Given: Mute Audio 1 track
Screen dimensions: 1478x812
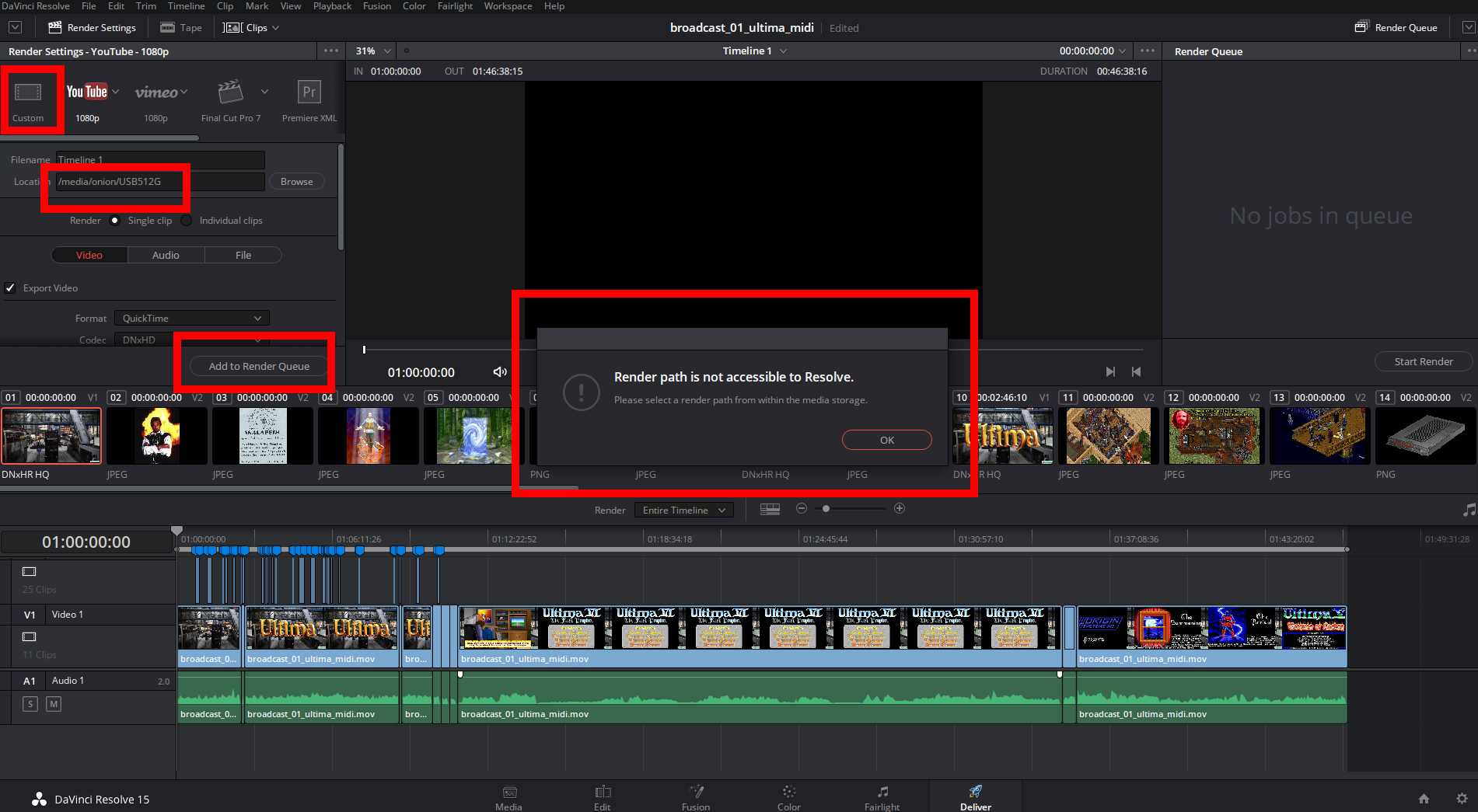Looking at the screenshot, I should (x=54, y=704).
